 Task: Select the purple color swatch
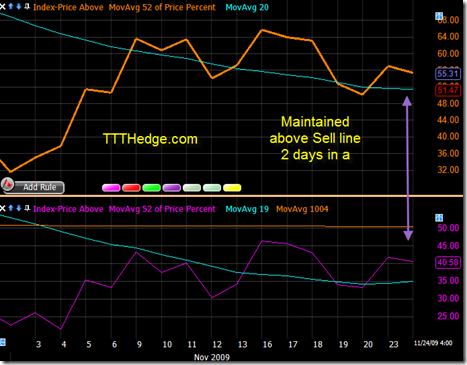coord(171,188)
